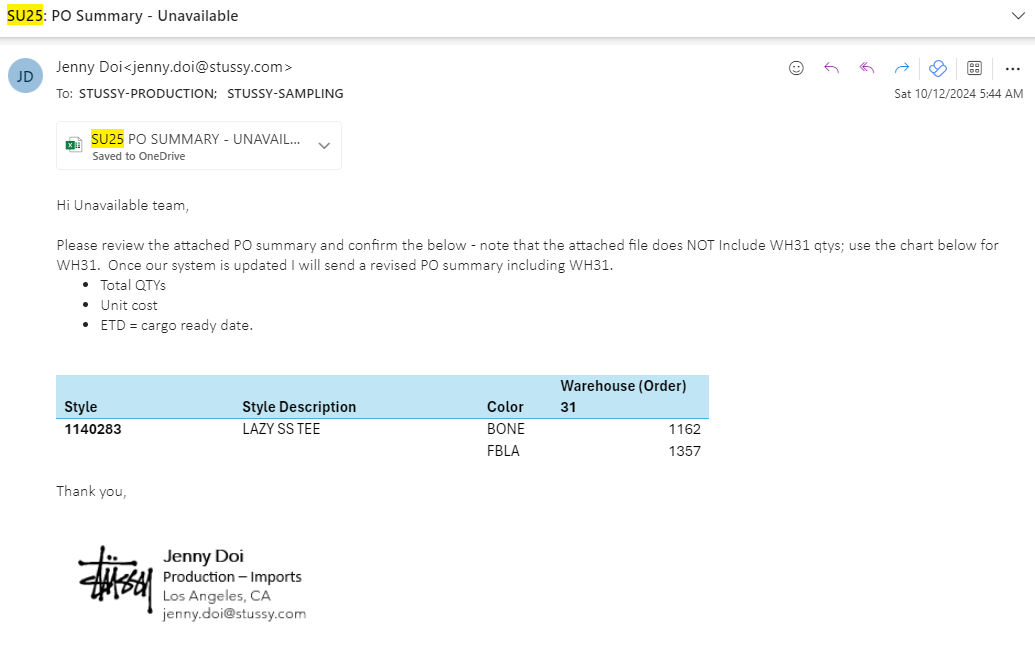Click the date Sat 10/12/2024 5:44 AM
This screenshot has height=653, width=1035.
(958, 94)
